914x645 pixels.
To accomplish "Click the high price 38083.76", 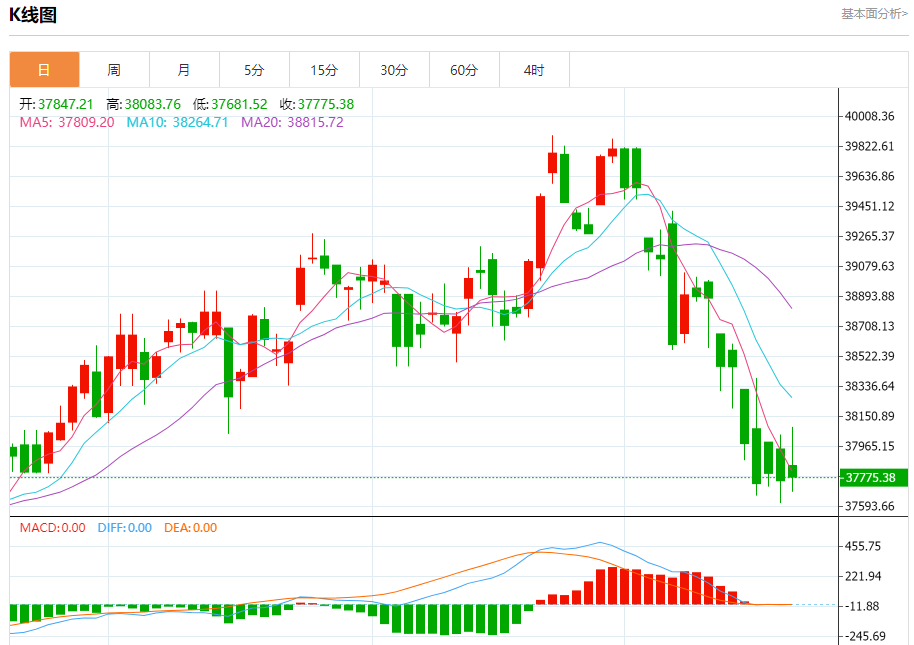I will point(153,104).
